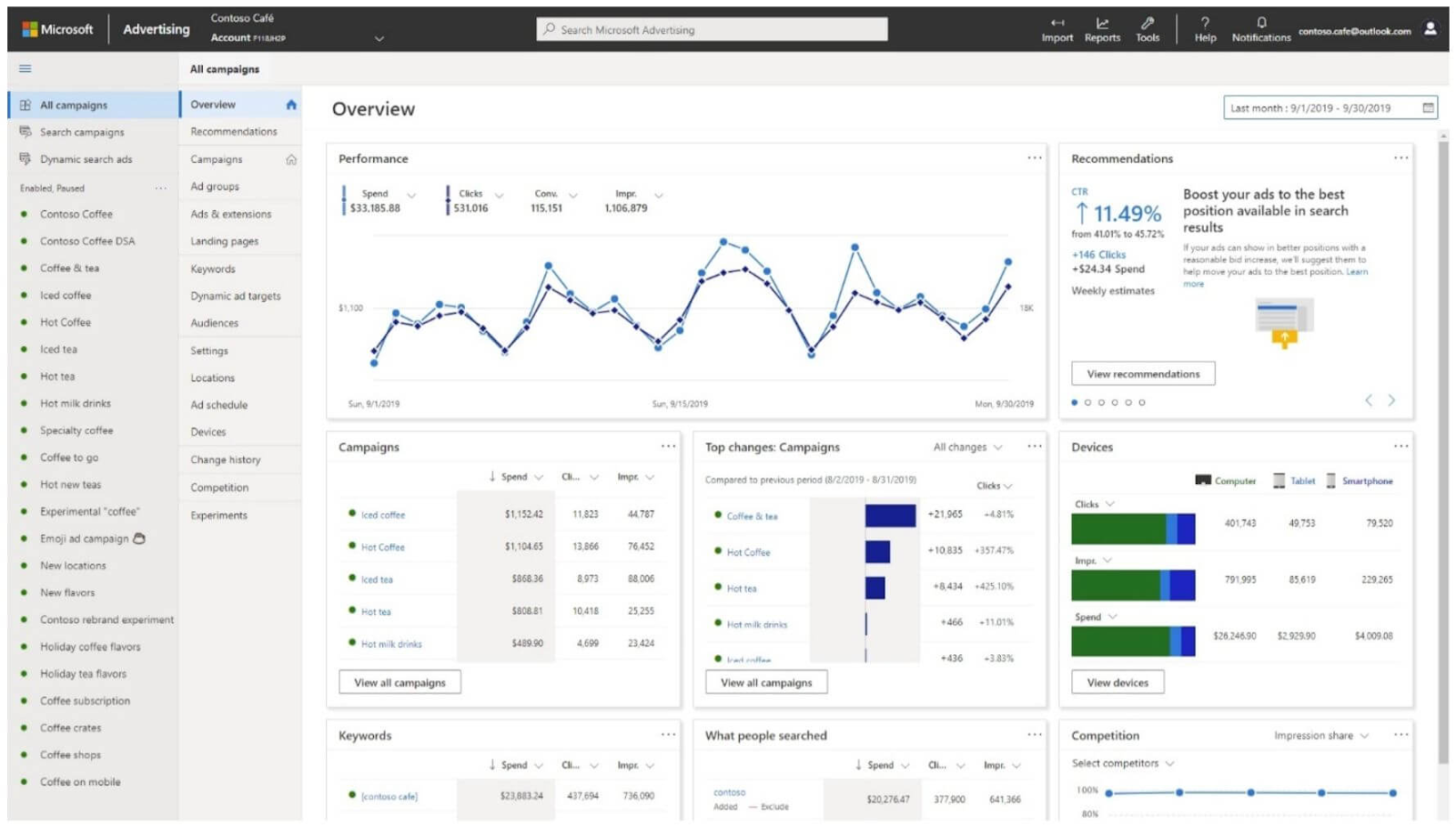Click the home outline icon beside Campaigns
1456x826 pixels.
click(291, 159)
